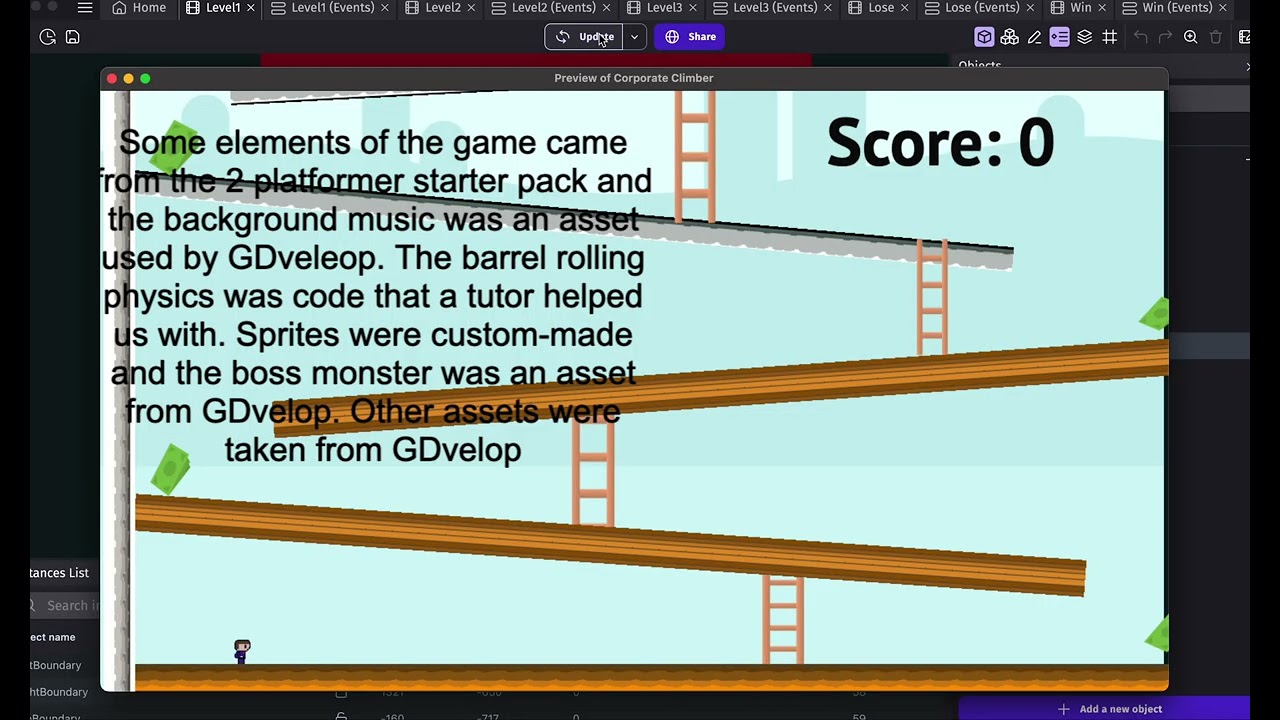This screenshot has height=720, width=1280.
Task: Close the Objects panel
Action: pyautogui.click(x=1247, y=66)
